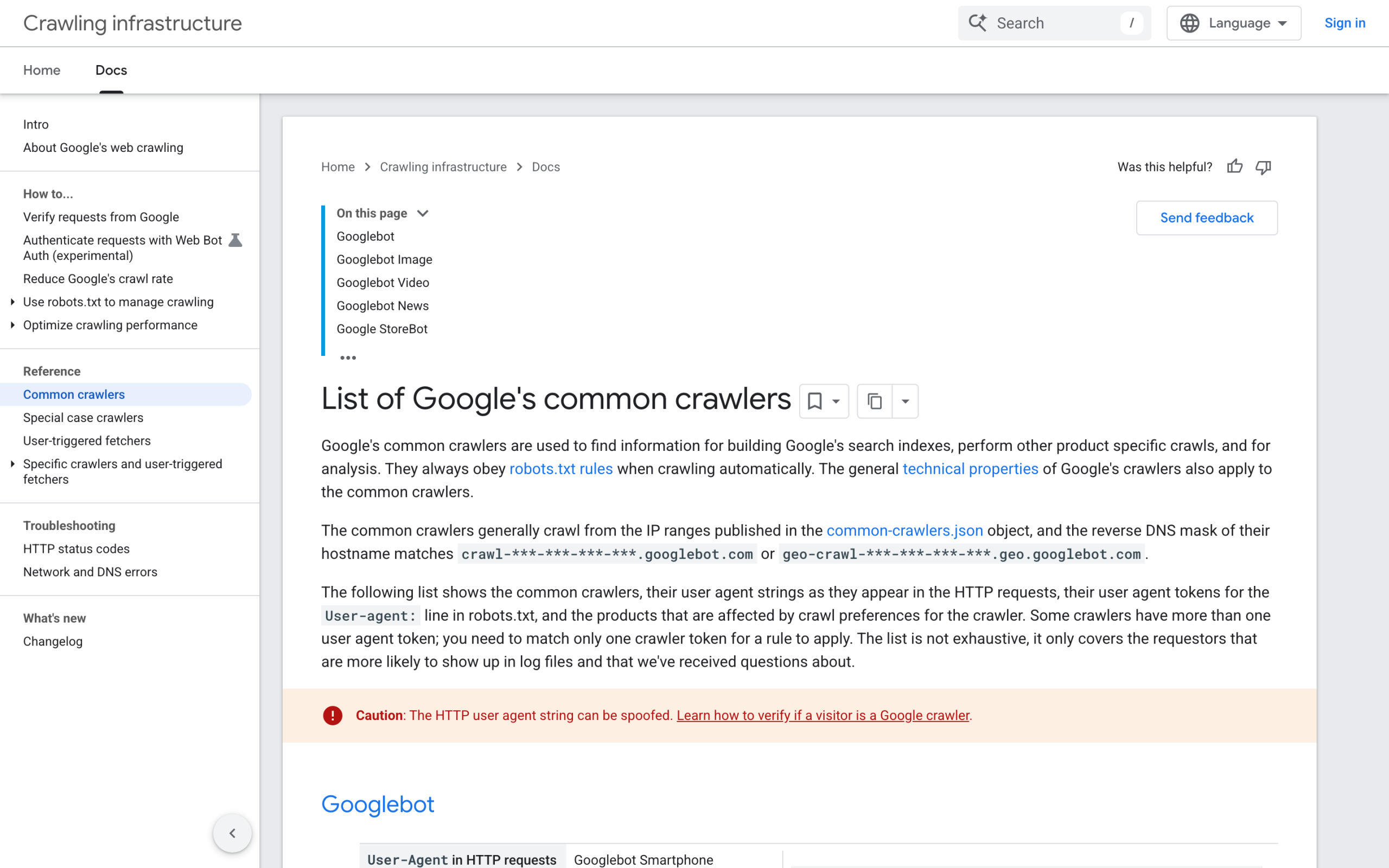This screenshot has width=1389, height=868.
Task: Click the slash keyboard shortcut hint in search
Action: 1131,23
